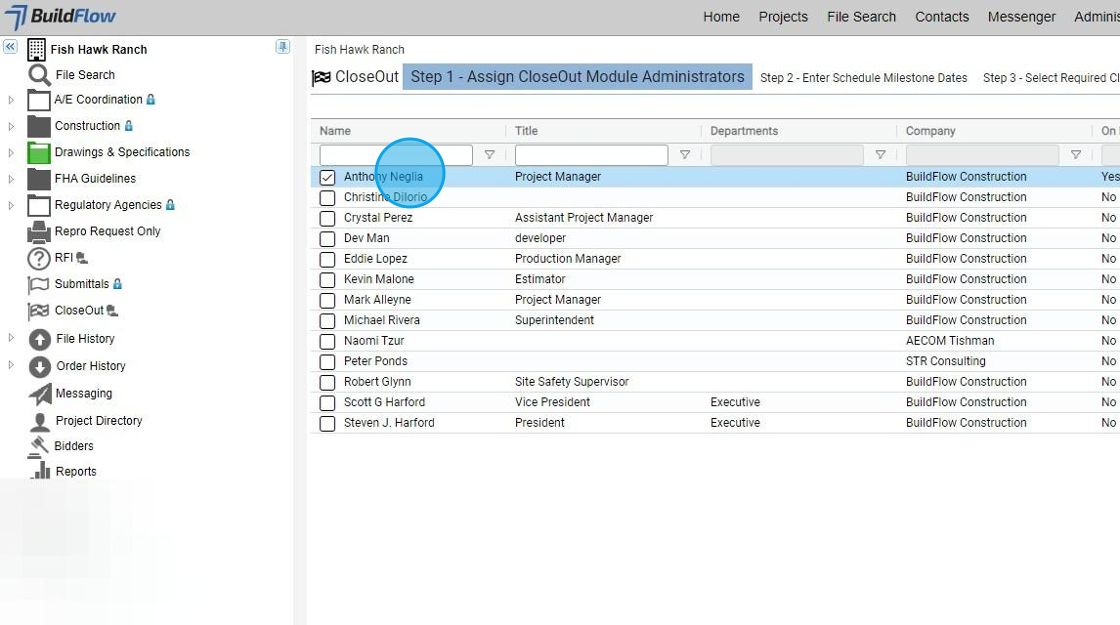
Task: Click the Order History download icon
Action: (40, 366)
